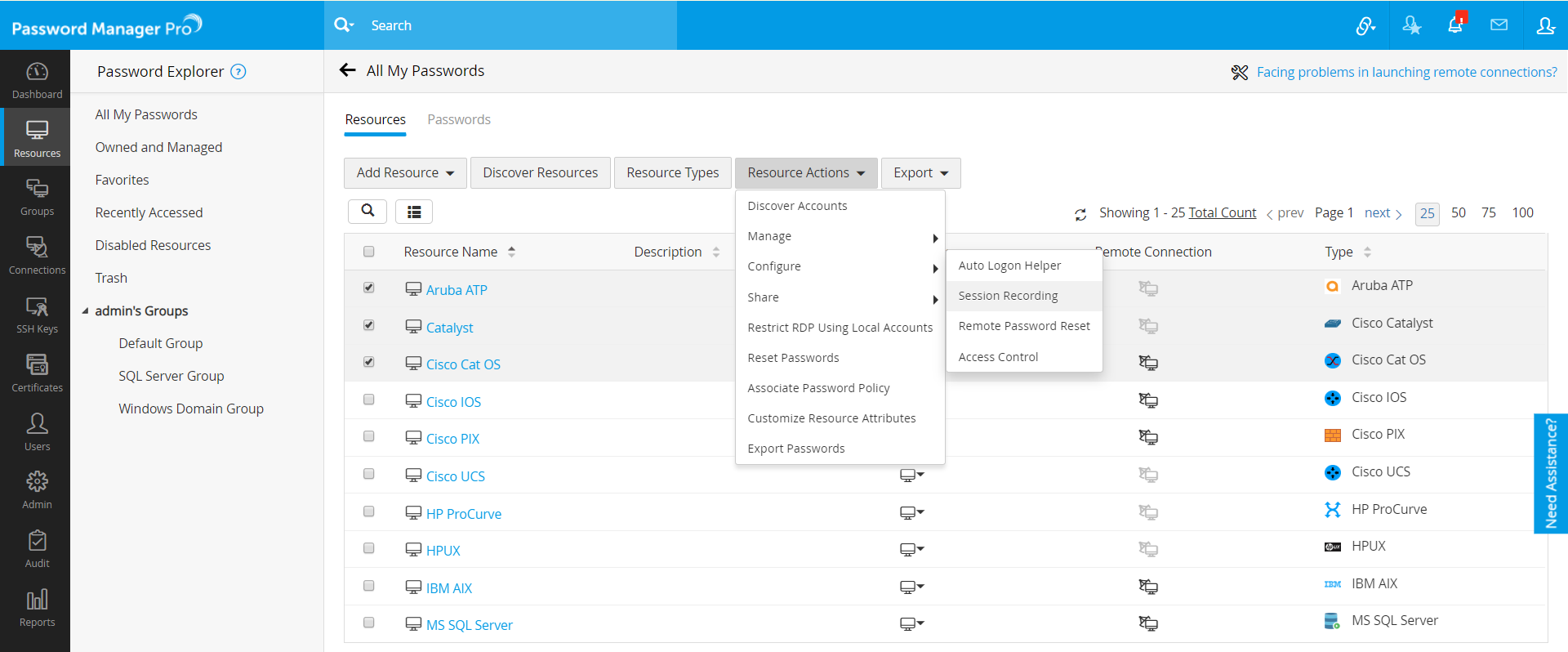Click the notifications bell icon
This screenshot has height=652, width=1568.
point(1455,25)
